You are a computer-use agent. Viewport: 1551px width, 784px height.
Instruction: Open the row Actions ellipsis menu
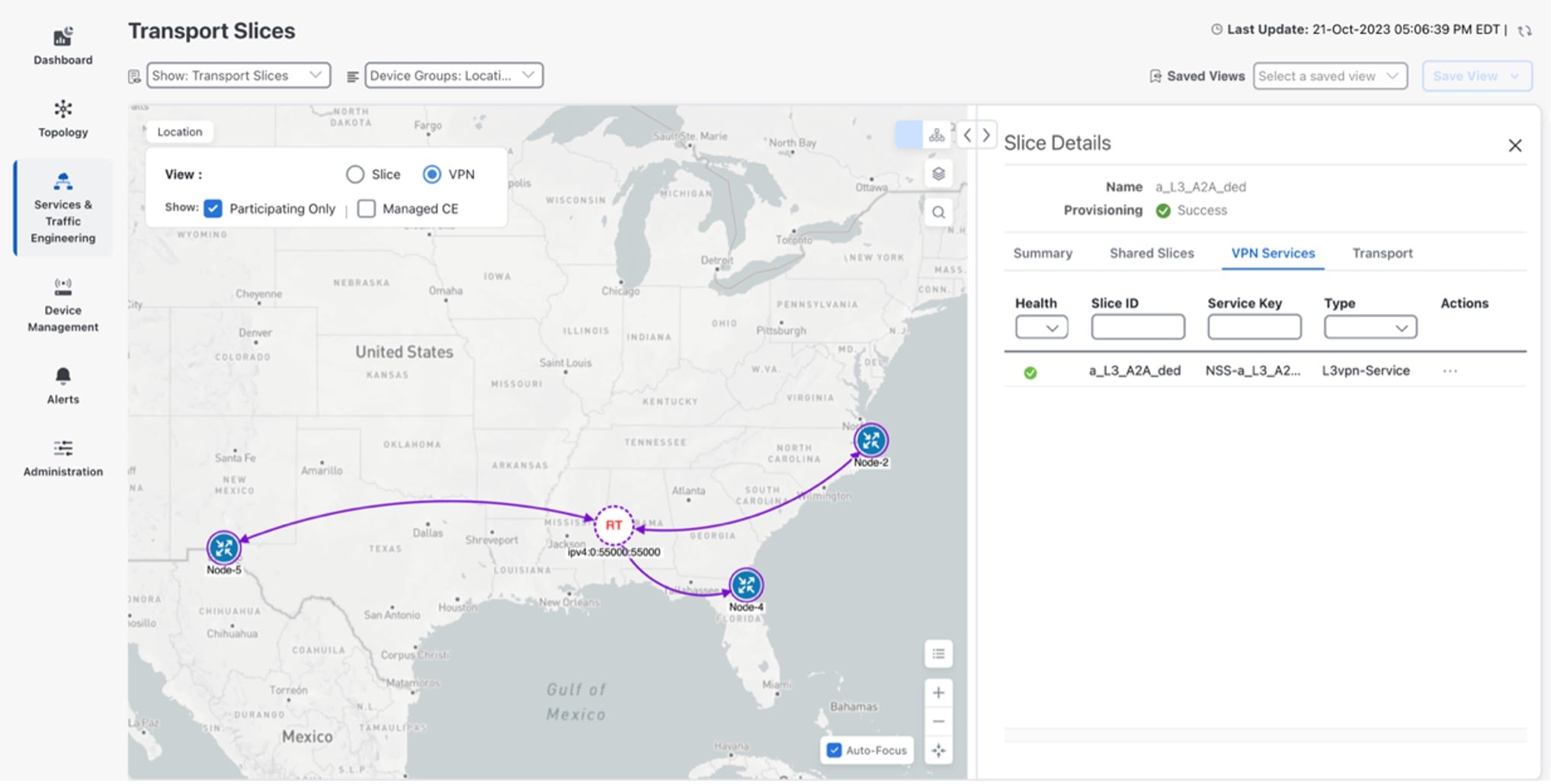tap(1450, 371)
